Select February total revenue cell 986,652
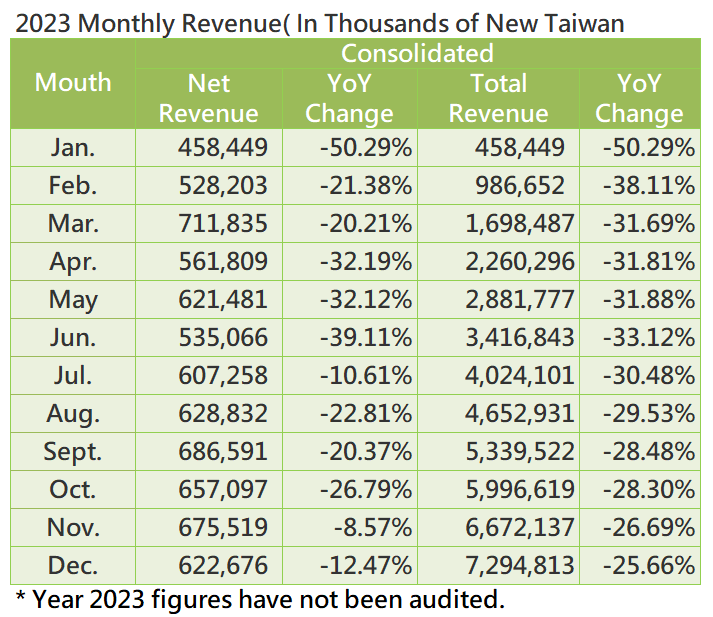The width and height of the screenshot is (713, 617). [518, 186]
